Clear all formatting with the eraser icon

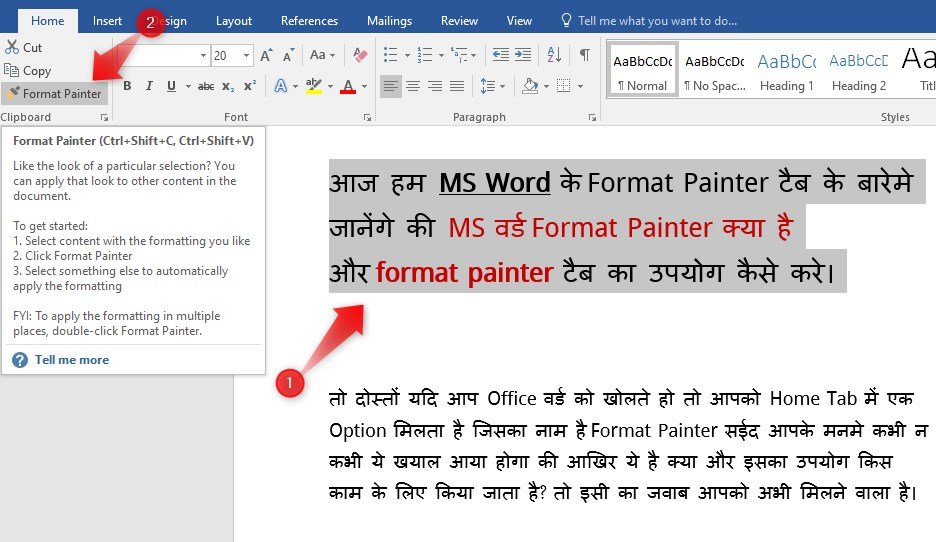pos(360,56)
